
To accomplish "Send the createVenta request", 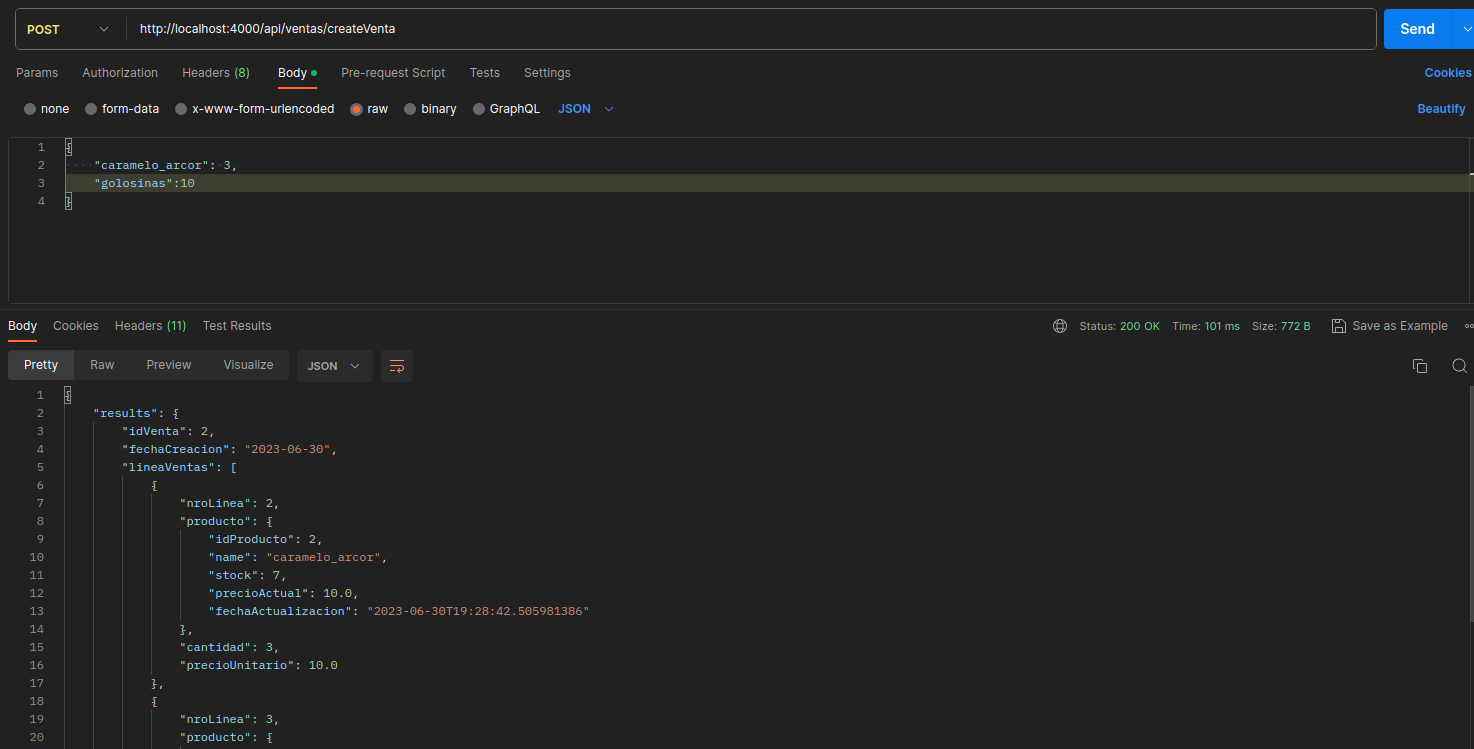I will coord(1417,29).
